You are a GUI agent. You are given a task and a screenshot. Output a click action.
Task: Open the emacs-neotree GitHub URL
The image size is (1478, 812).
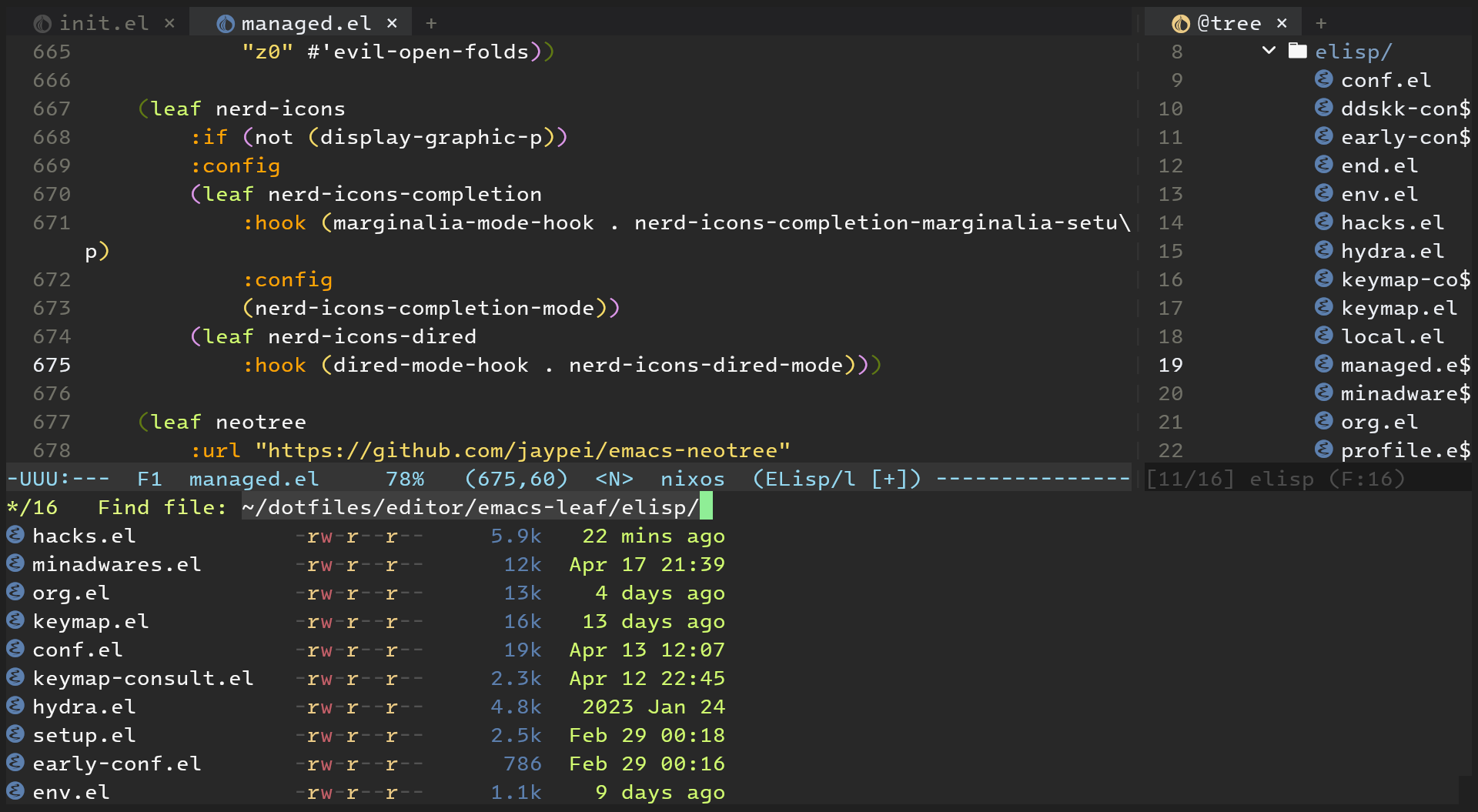click(x=523, y=450)
